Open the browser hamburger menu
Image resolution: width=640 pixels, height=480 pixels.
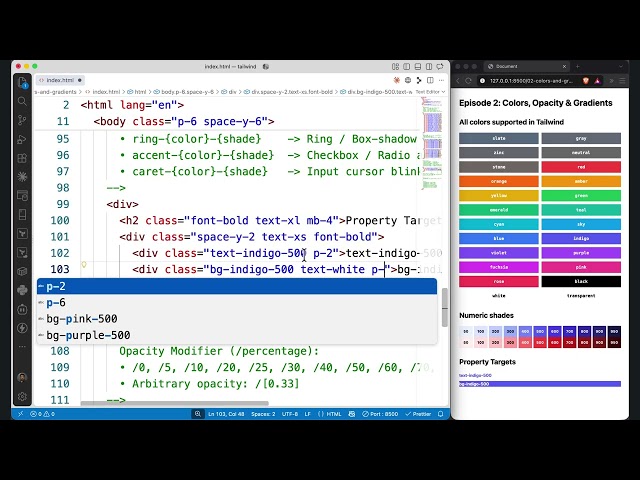[x=622, y=81]
